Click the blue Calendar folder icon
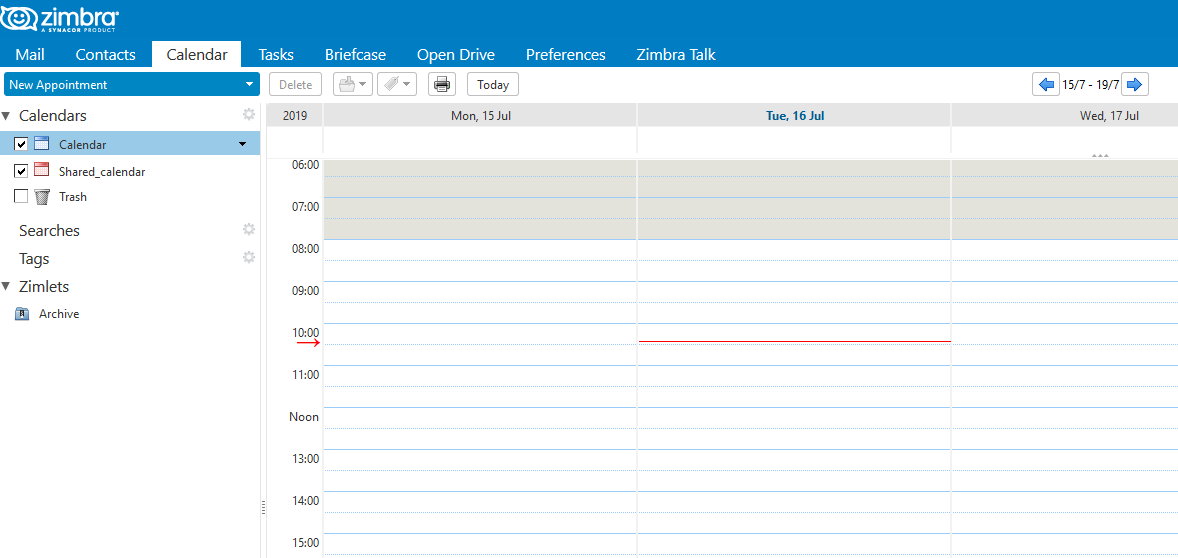This screenshot has height=558, width=1178. (x=41, y=144)
